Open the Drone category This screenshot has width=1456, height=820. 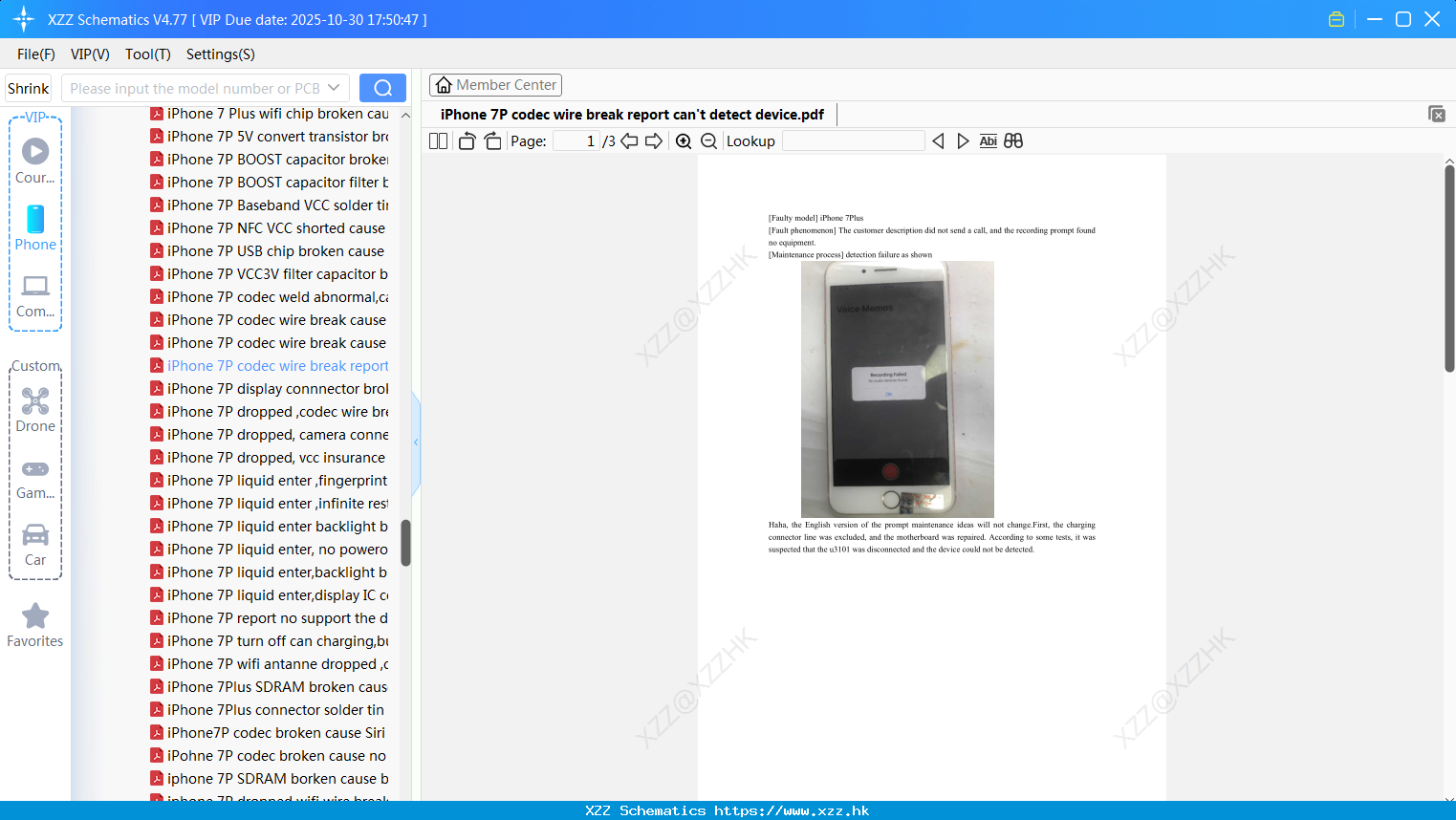35,410
